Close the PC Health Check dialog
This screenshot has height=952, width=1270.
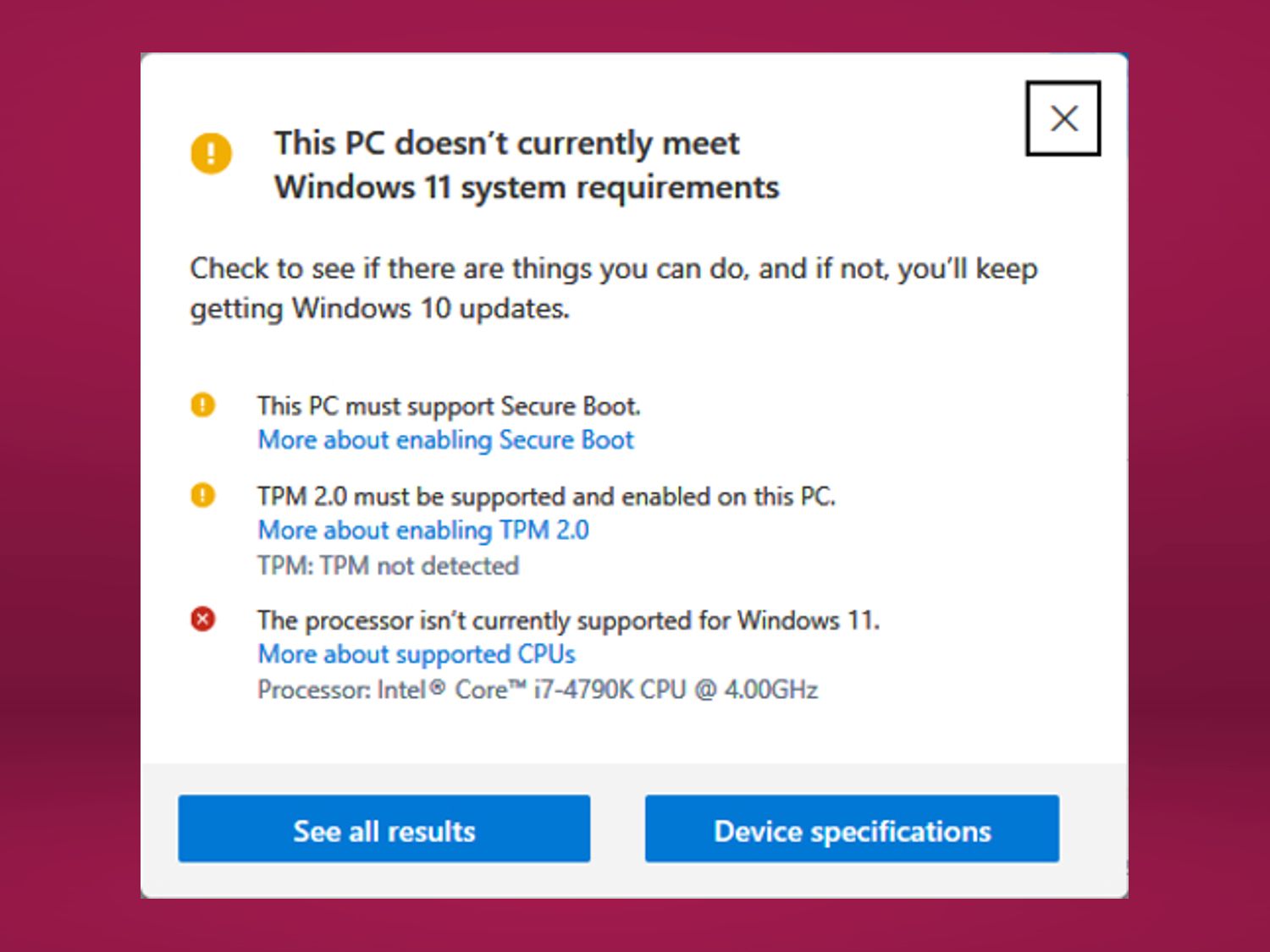(x=1063, y=118)
